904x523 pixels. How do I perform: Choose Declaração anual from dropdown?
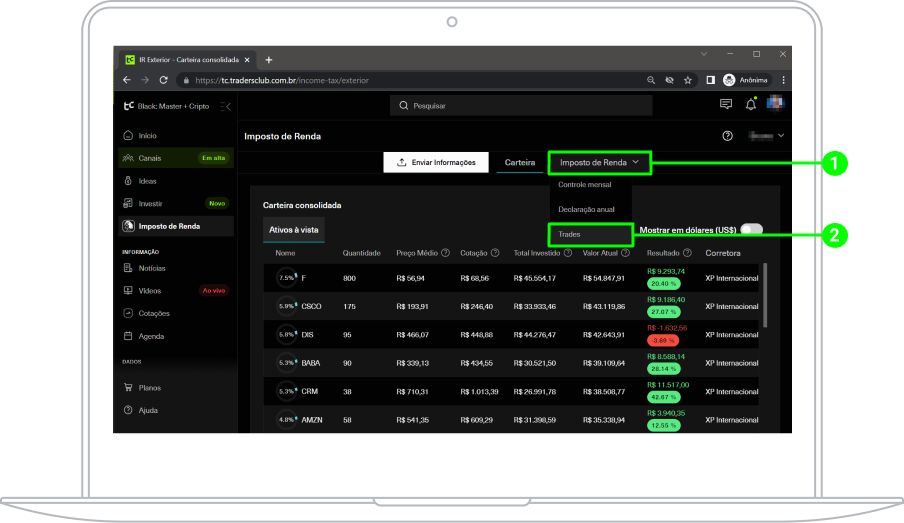(586, 209)
